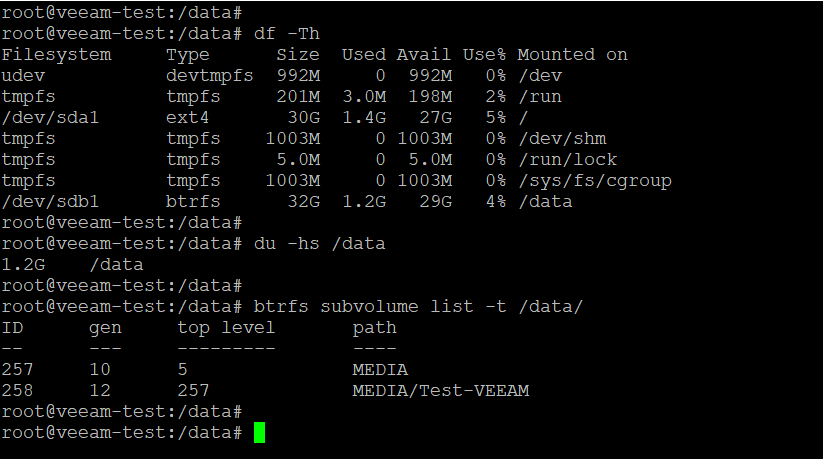Click the '1.2G /data' du output line
The image size is (823, 459).
tap(72, 265)
